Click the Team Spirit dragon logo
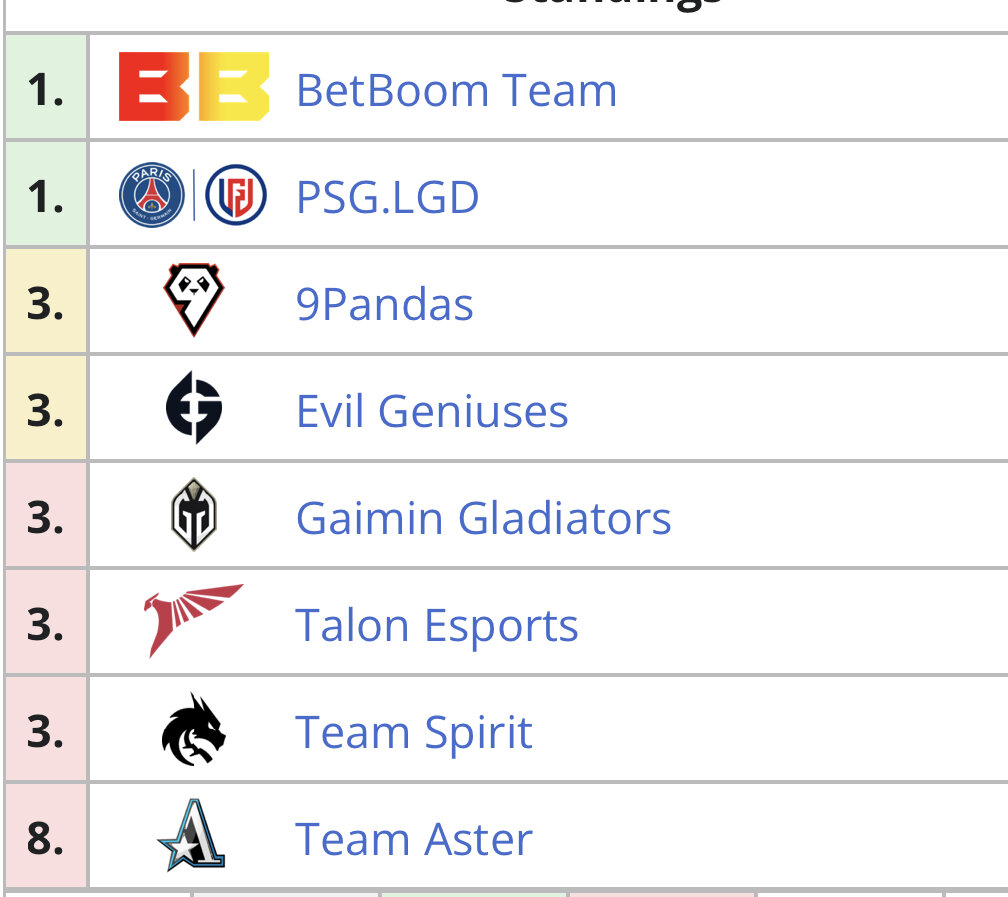 (x=193, y=730)
